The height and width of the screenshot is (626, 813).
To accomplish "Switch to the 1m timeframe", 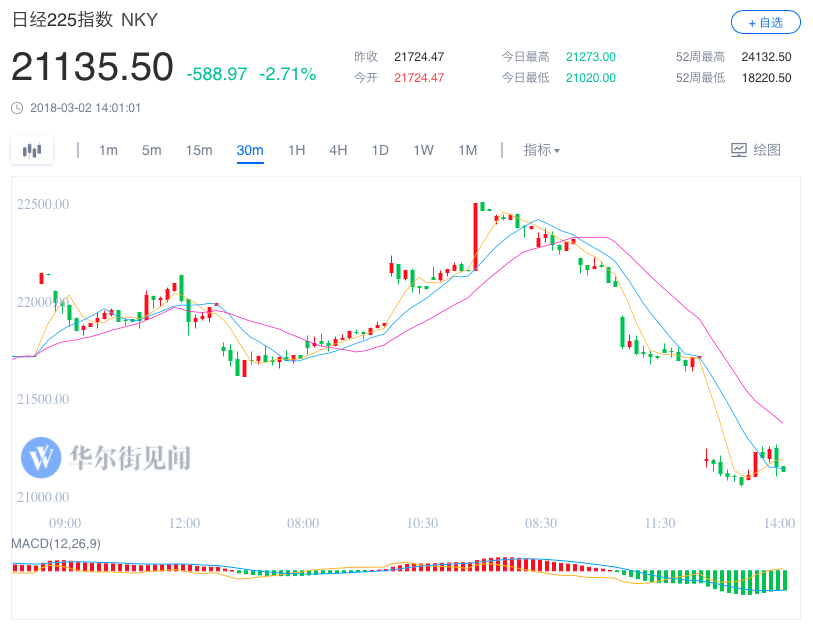I will [108, 150].
